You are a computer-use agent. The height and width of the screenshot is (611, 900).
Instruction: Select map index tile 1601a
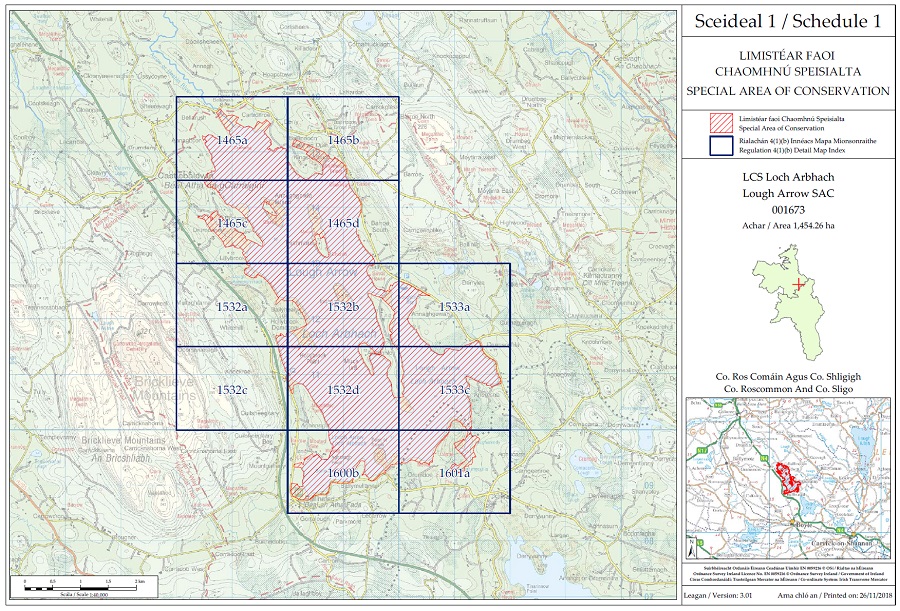(x=454, y=471)
